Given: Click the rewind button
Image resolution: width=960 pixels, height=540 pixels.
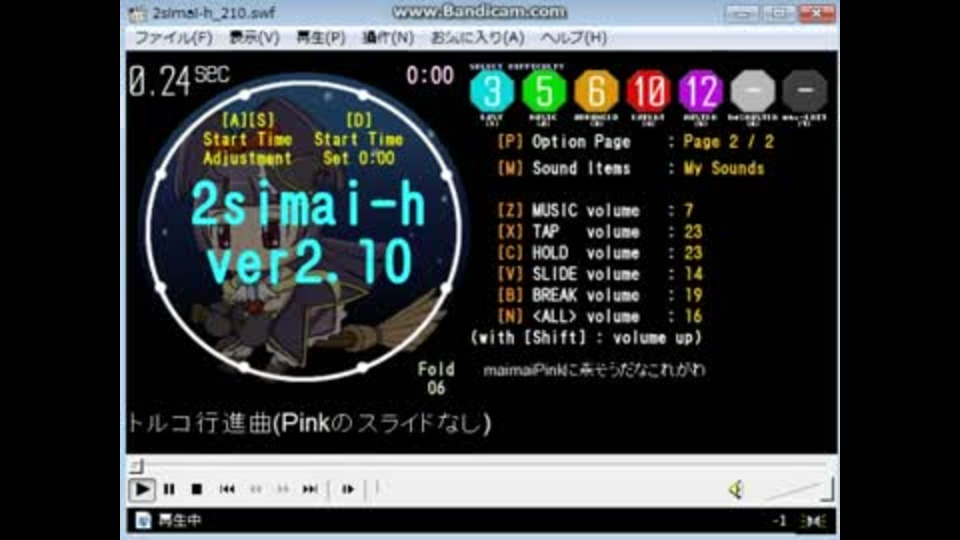Looking at the screenshot, I should point(255,489).
